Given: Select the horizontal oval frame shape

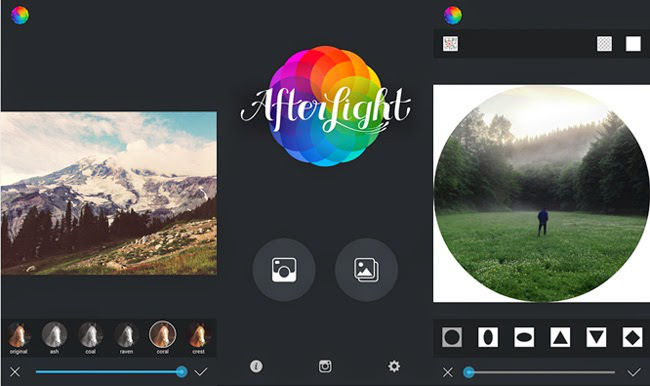Looking at the screenshot, I should pos(524,337).
